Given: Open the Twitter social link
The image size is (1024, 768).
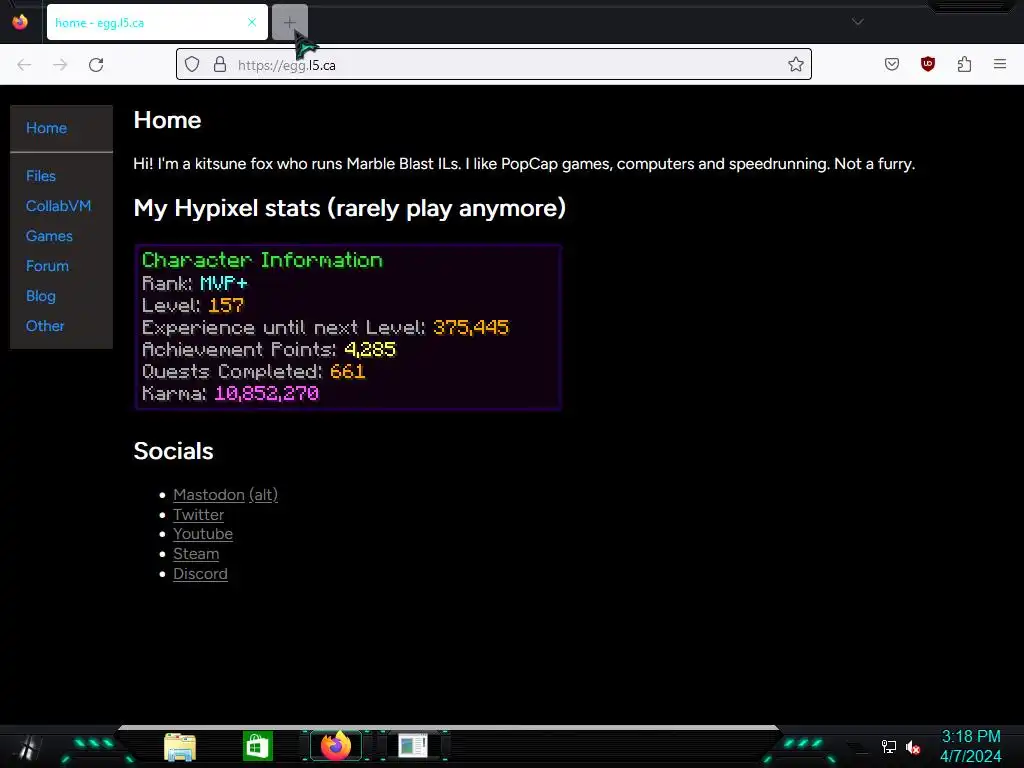Looking at the screenshot, I should [x=199, y=515].
